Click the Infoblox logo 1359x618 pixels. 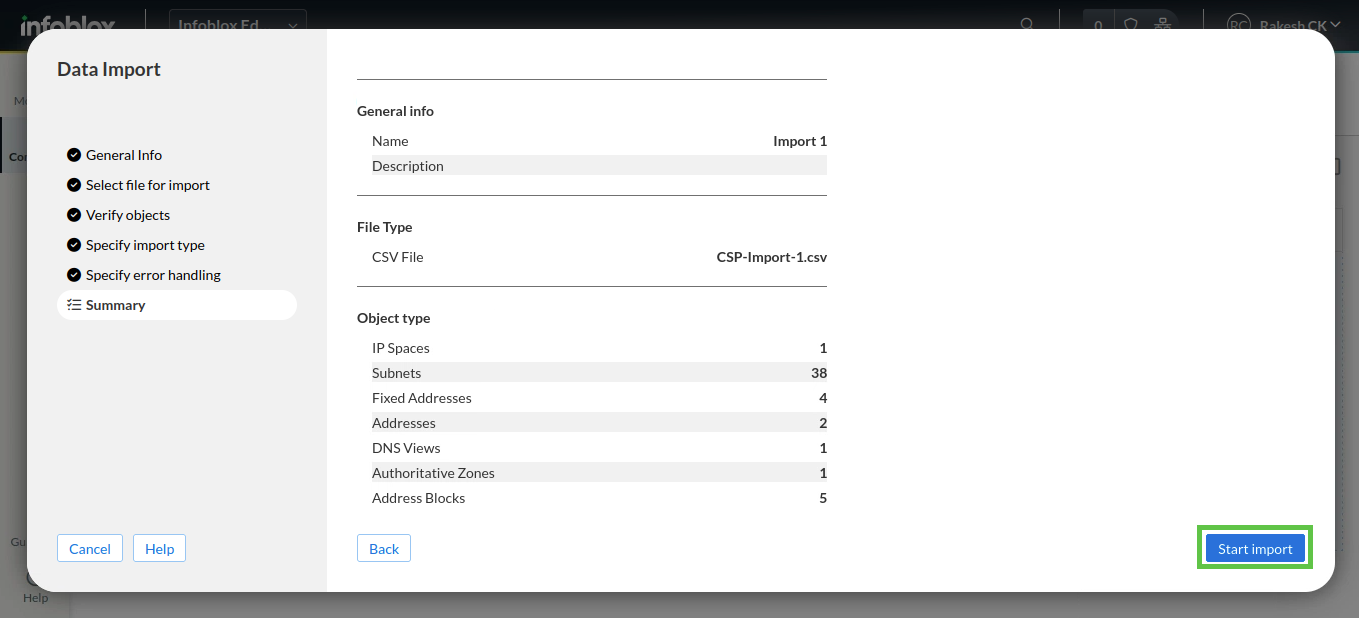pos(66,24)
